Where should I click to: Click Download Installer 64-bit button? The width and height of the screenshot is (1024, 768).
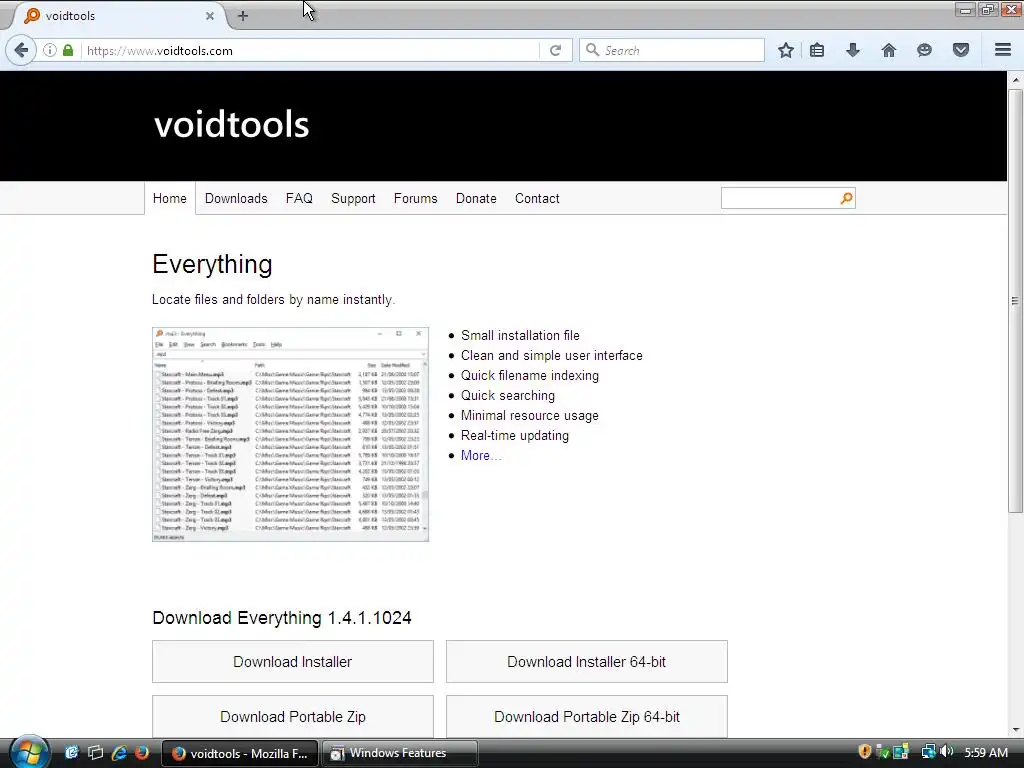[x=586, y=662]
